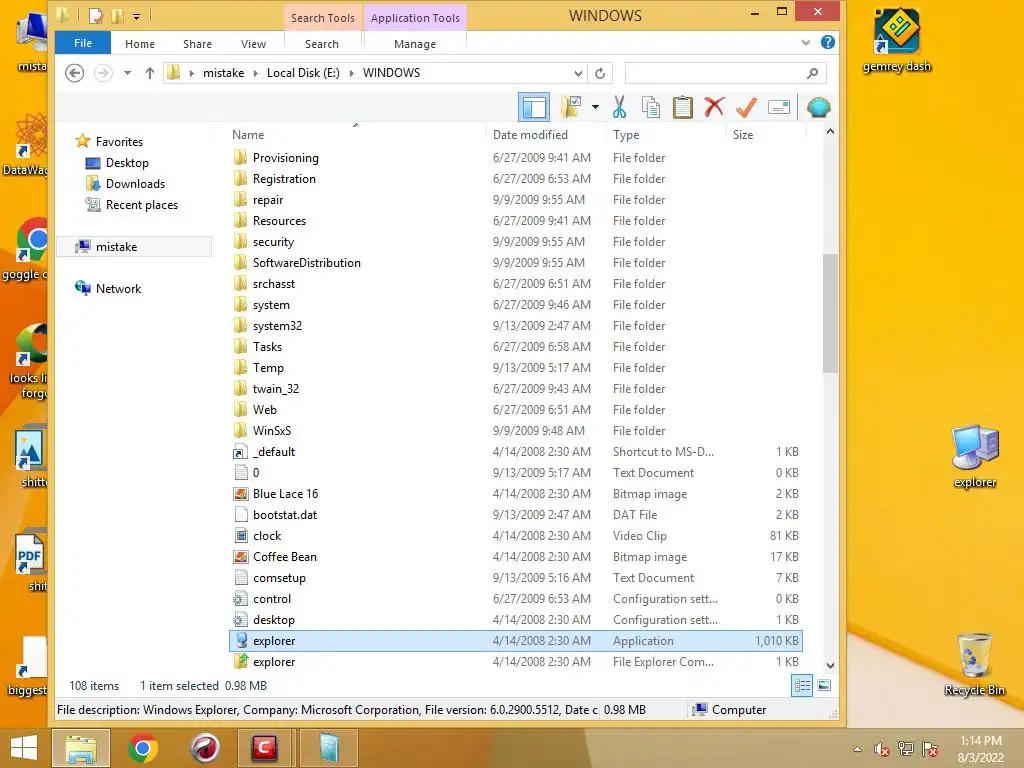
Task: Open the address bar history dropdown
Action: 578,73
